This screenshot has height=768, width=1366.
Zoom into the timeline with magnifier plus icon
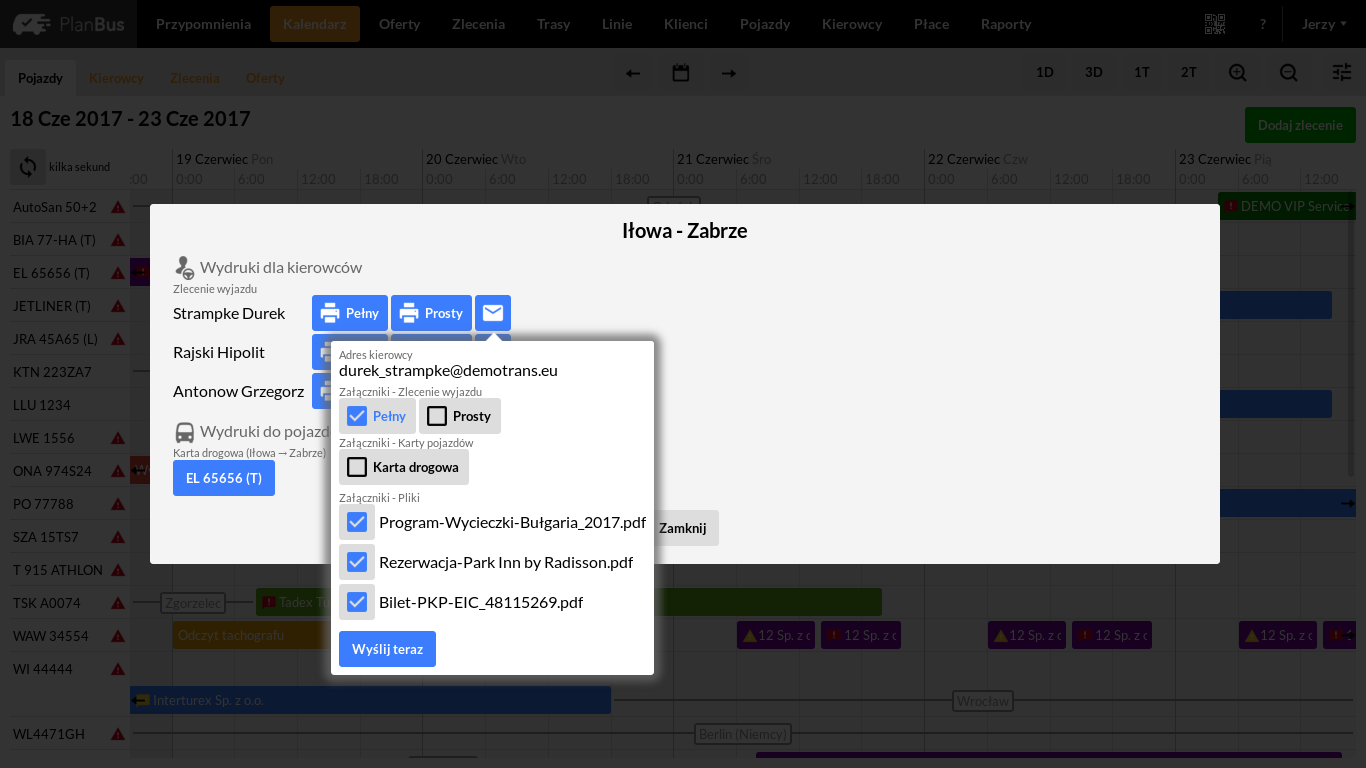(x=1237, y=72)
